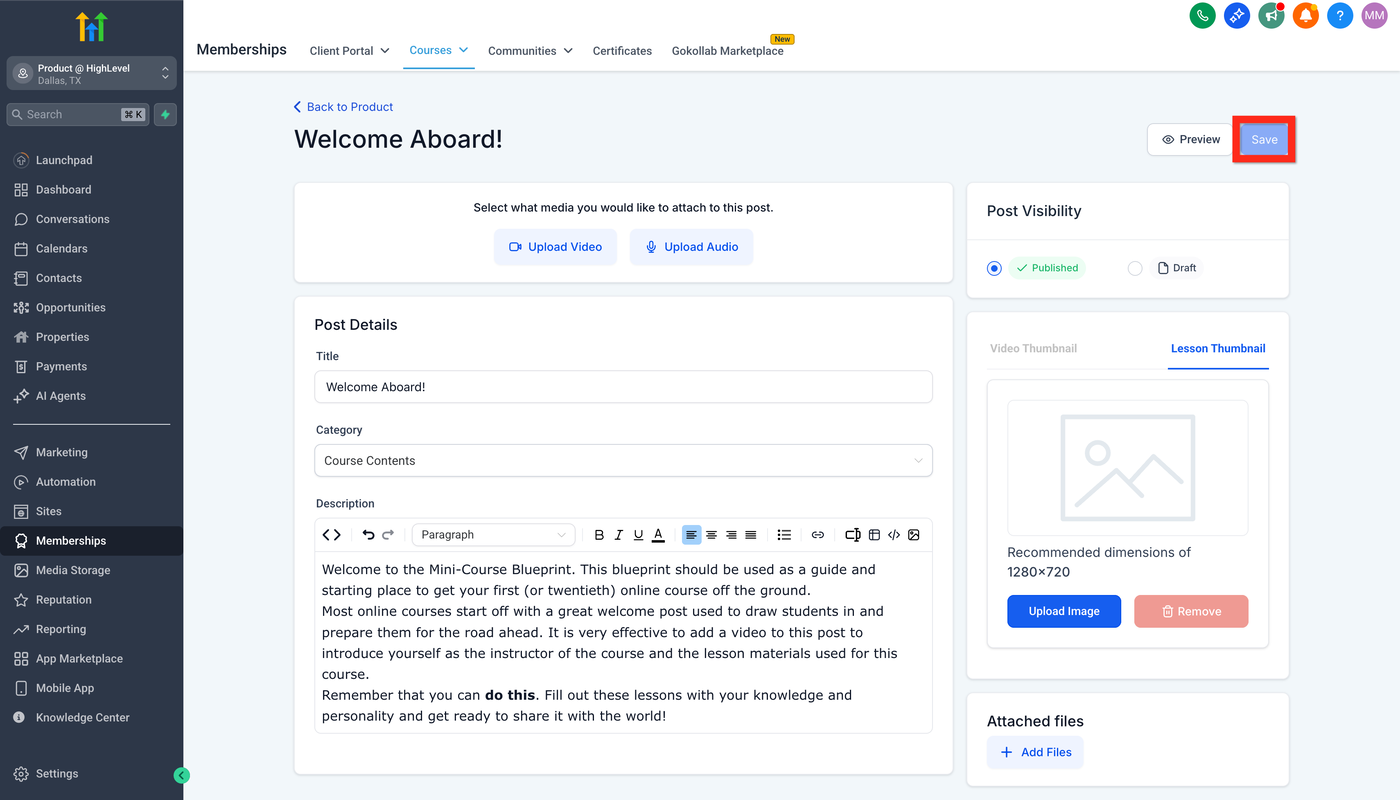The height and width of the screenshot is (800, 1400).
Task: Select the Published visibility radio button
Action: 994,268
